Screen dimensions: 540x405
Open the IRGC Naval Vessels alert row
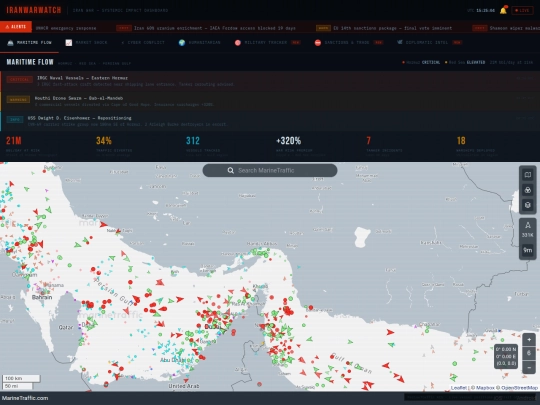click(x=270, y=81)
